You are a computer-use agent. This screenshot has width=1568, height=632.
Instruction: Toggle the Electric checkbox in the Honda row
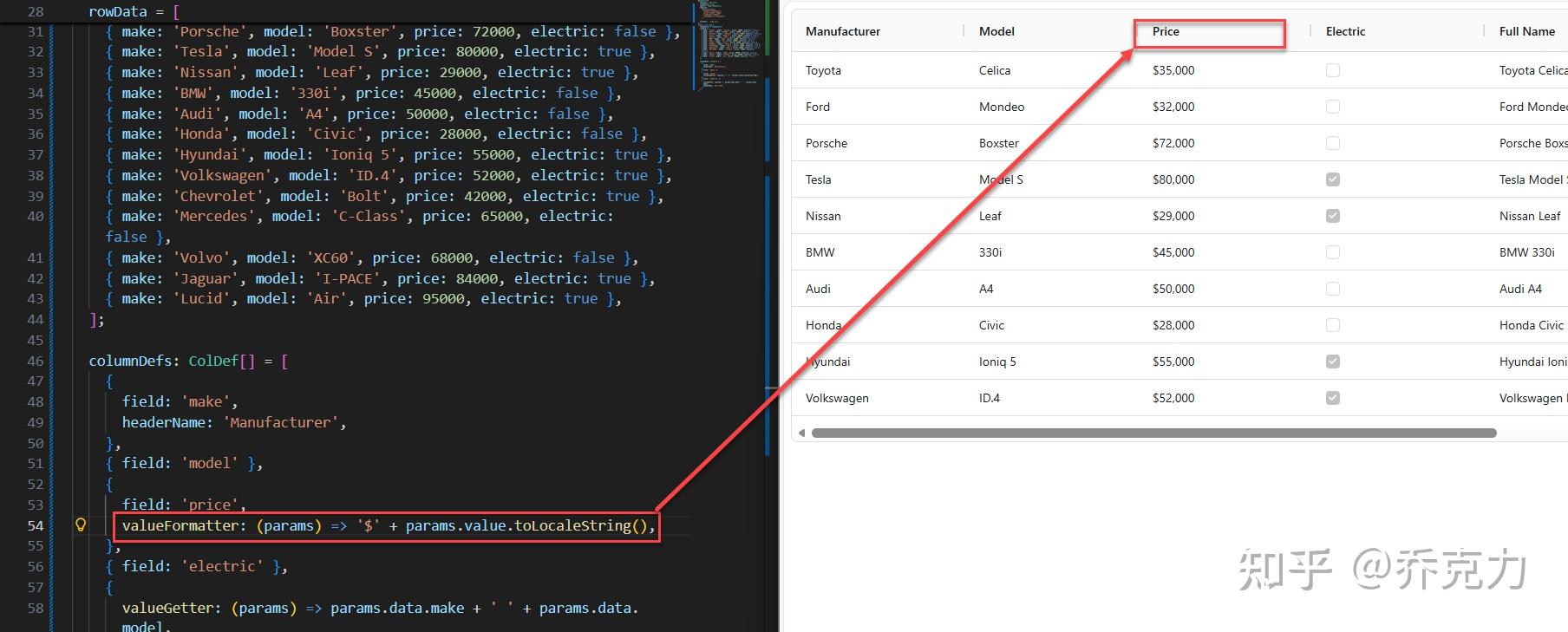point(1333,325)
